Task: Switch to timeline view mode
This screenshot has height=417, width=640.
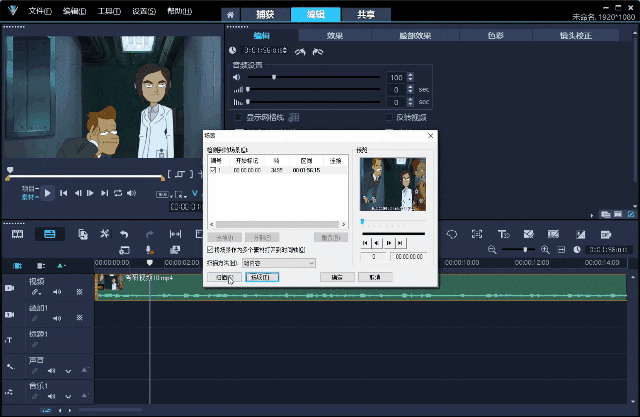Action: (x=49, y=234)
